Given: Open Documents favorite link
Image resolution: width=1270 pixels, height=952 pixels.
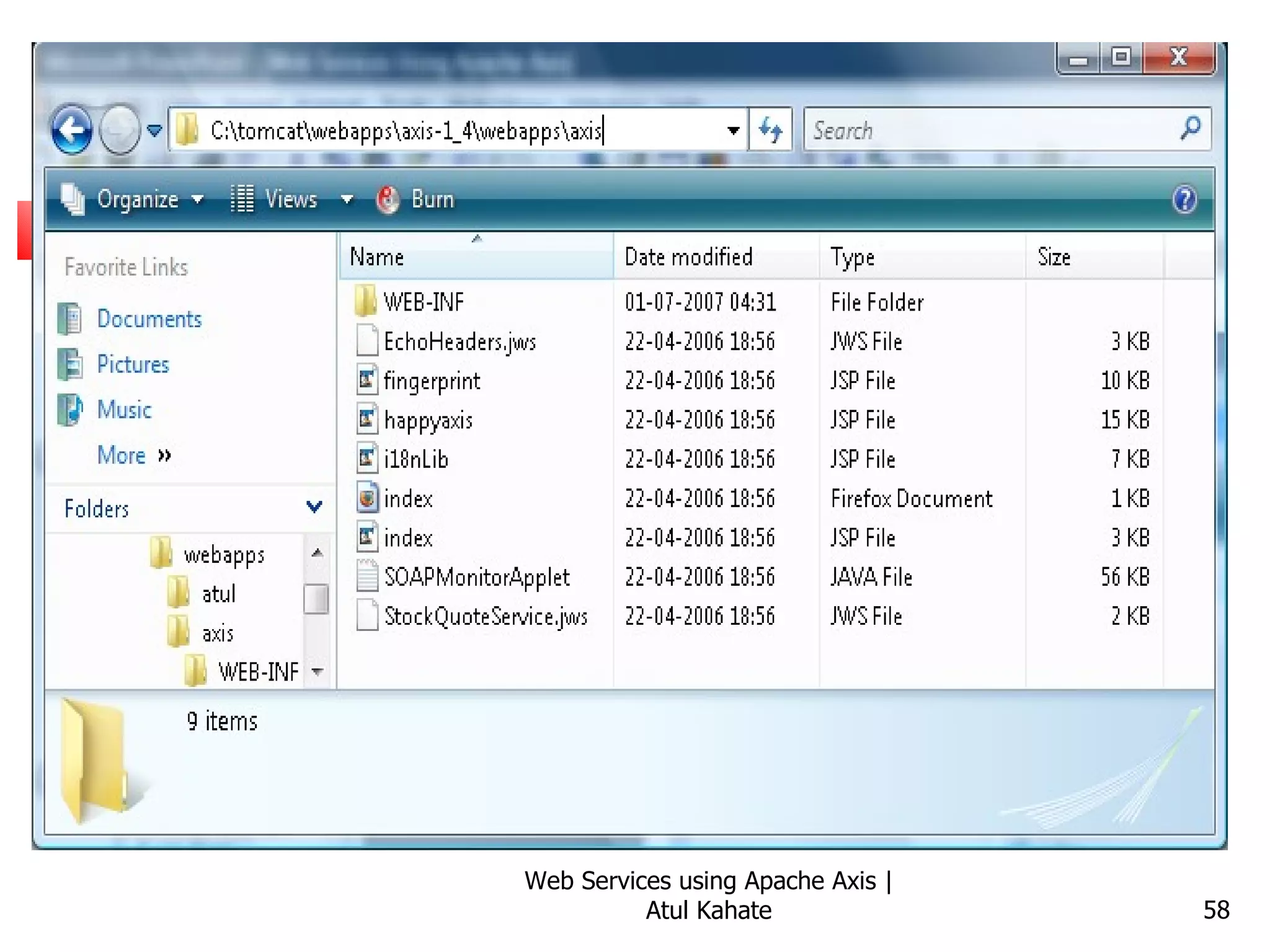Looking at the screenshot, I should point(149,319).
